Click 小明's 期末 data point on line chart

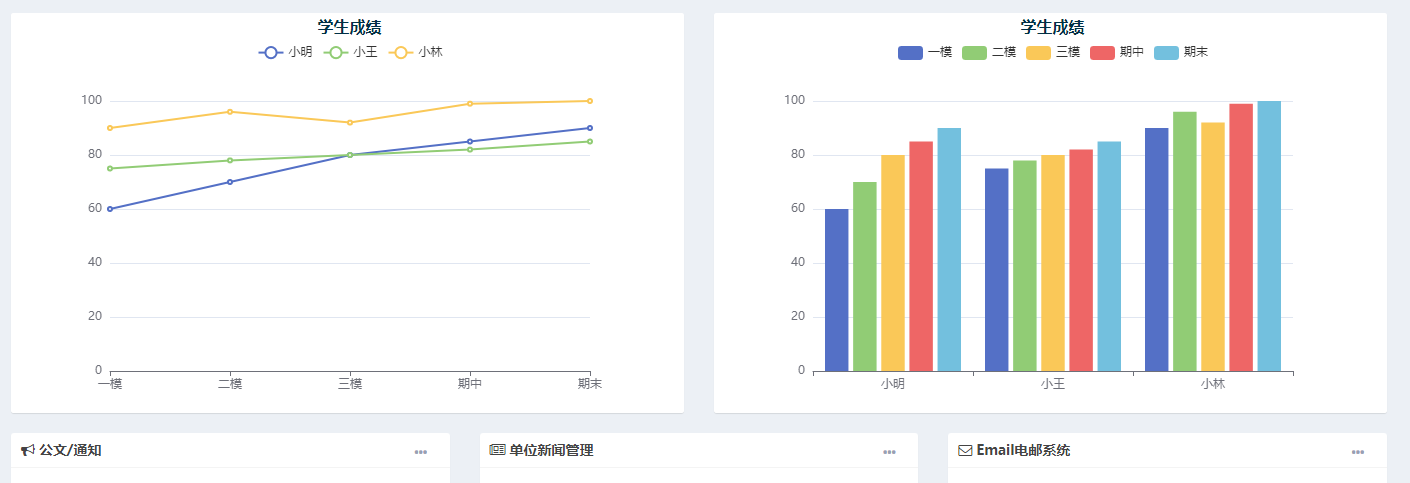pyautogui.click(x=590, y=128)
